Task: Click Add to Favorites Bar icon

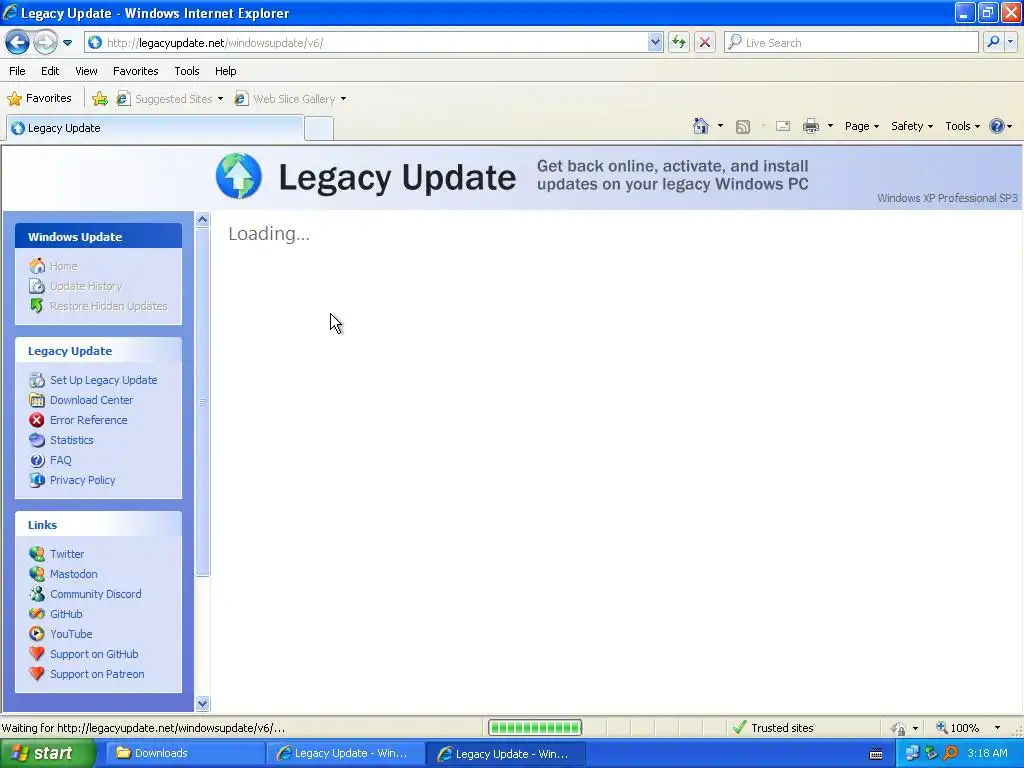Action: point(100,99)
